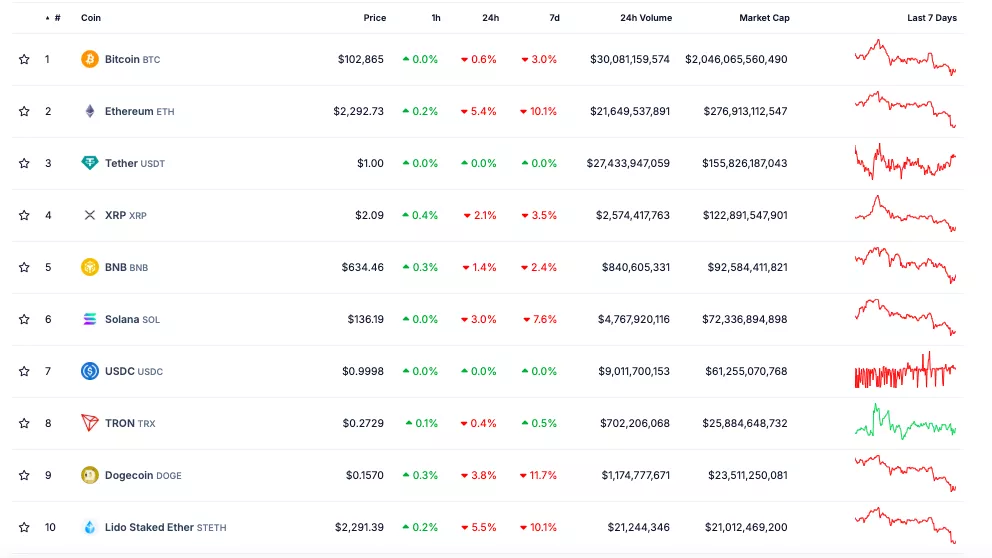992x558 pixels.
Task: Sort coins by Price column header
Action: click(374, 18)
